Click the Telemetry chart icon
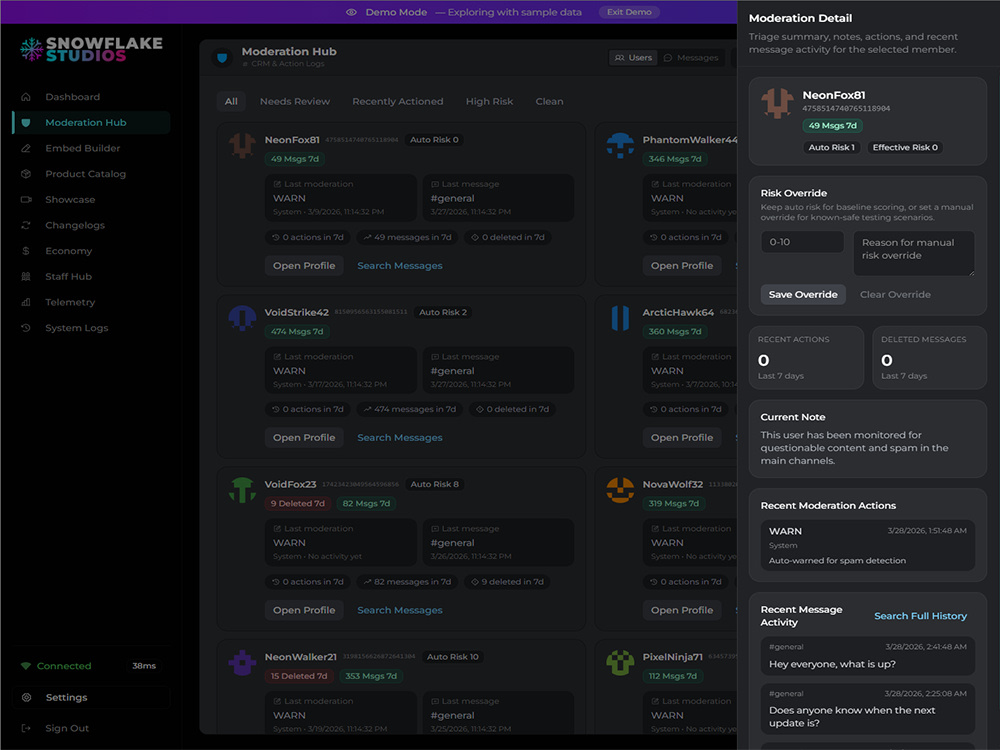1000x750 pixels. point(26,302)
